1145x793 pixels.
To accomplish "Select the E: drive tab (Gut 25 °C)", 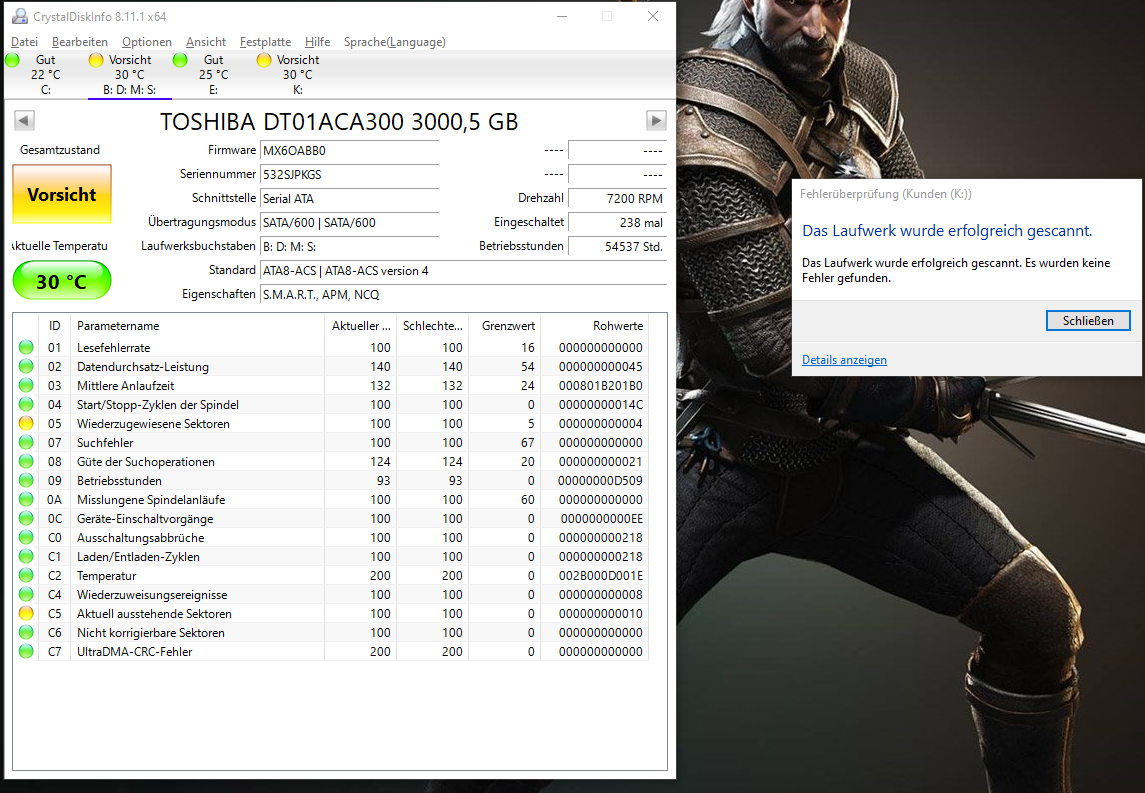I will click(213, 74).
